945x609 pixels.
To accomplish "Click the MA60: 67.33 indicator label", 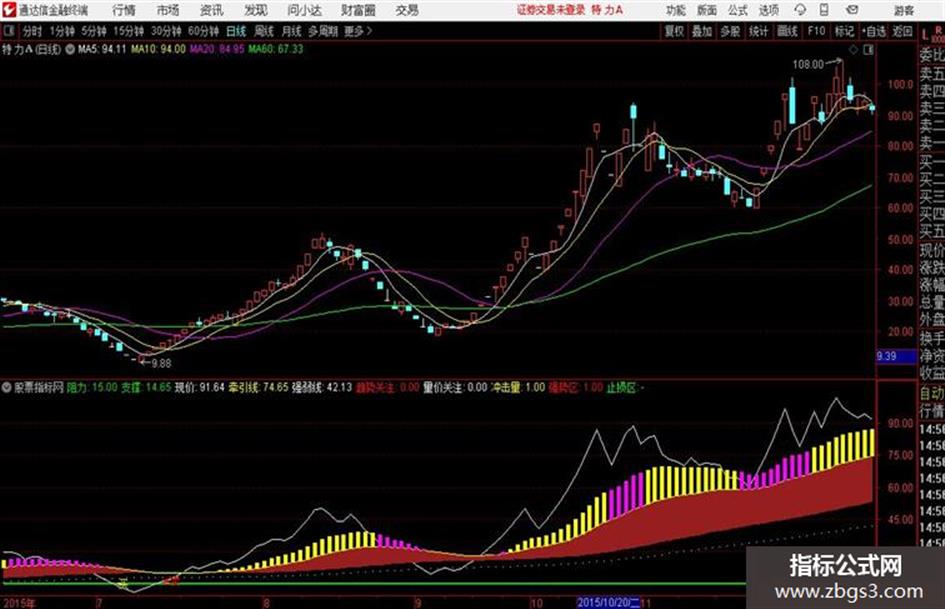I will coord(276,49).
